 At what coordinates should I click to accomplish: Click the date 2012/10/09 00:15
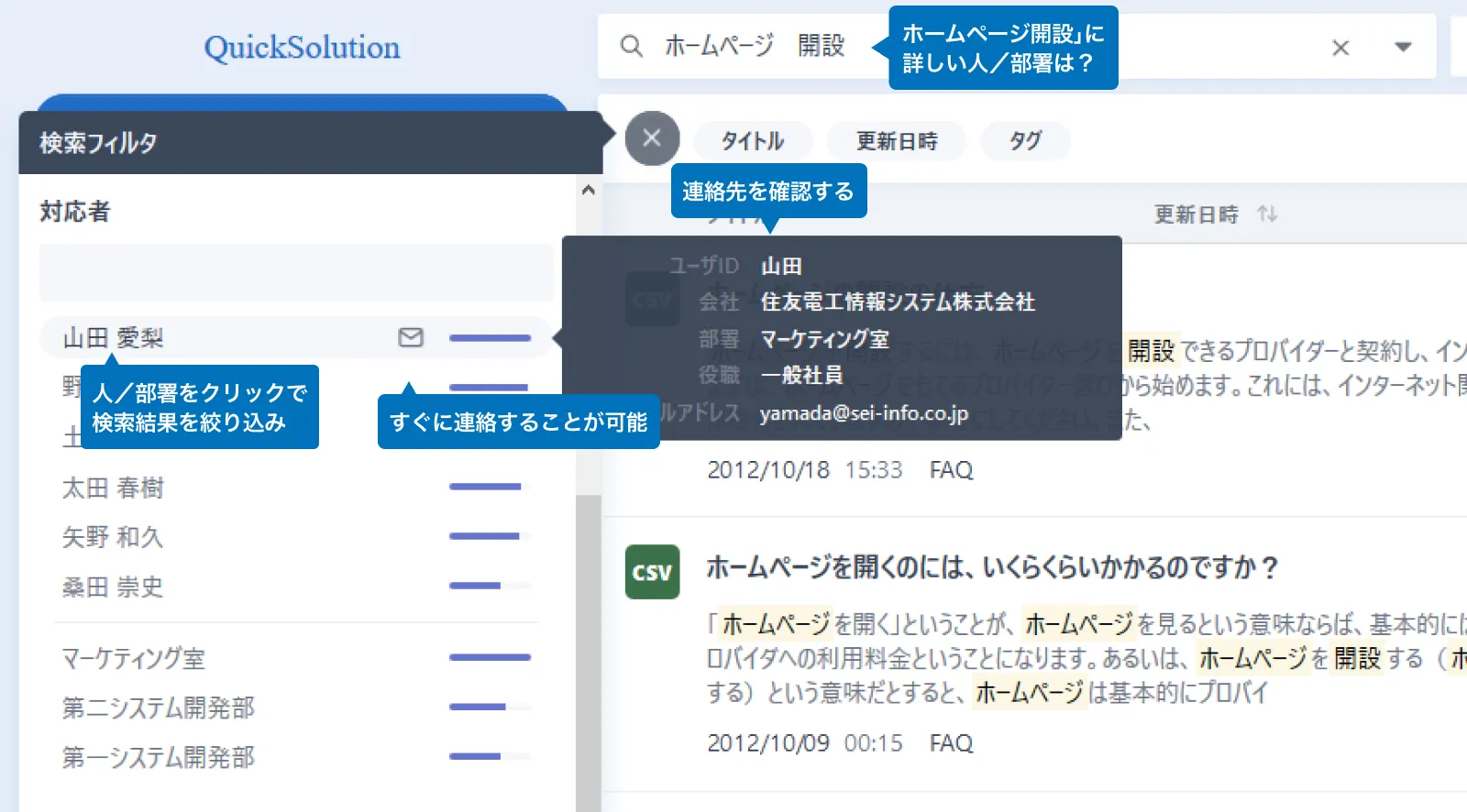[805, 743]
